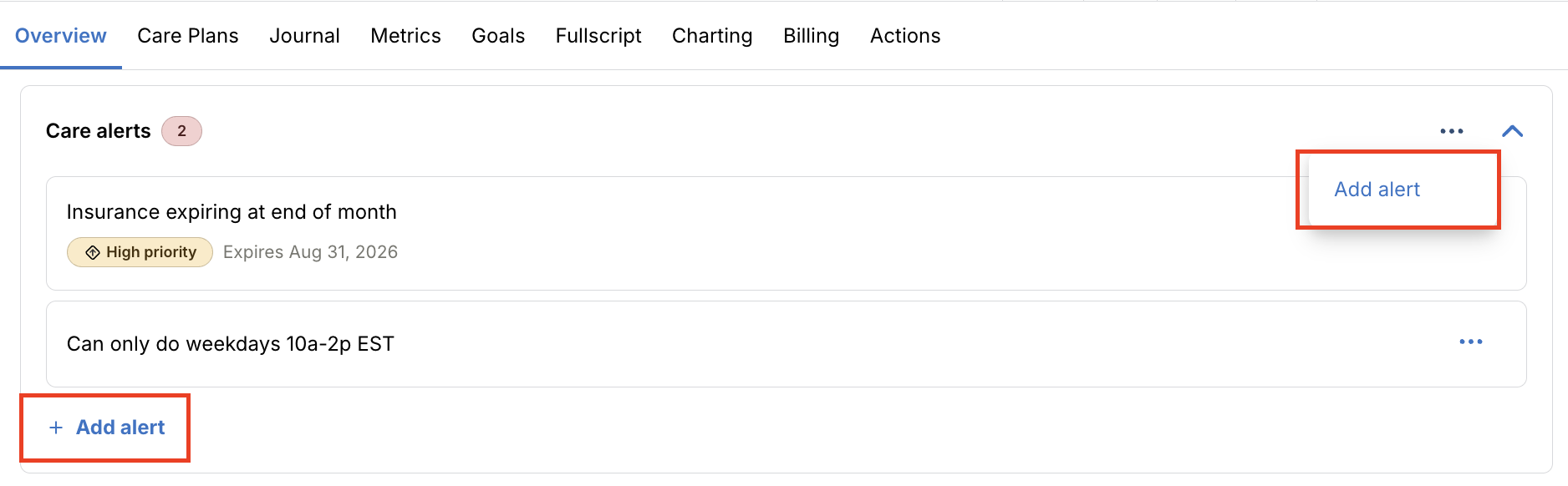The width and height of the screenshot is (1568, 486).
Task: Select the Actions tab
Action: point(905,36)
